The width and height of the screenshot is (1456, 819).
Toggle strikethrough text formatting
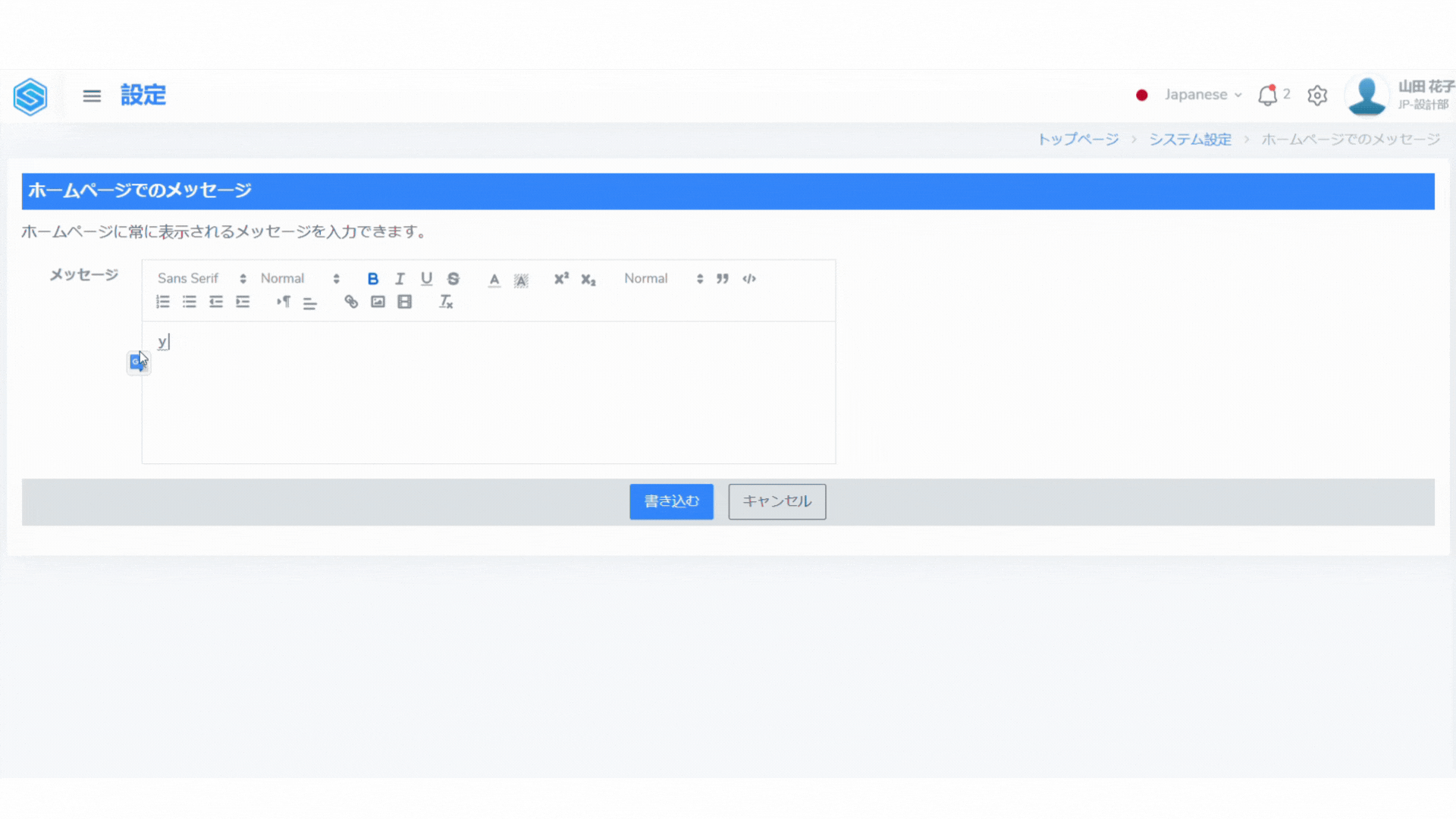[453, 279]
